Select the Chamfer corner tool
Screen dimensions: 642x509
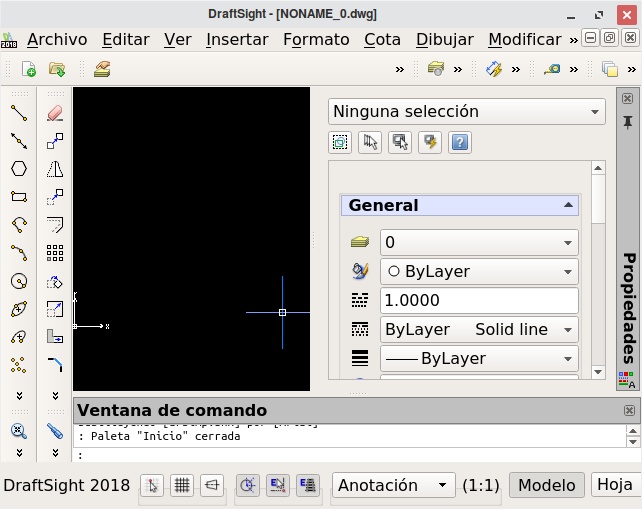click(55, 364)
